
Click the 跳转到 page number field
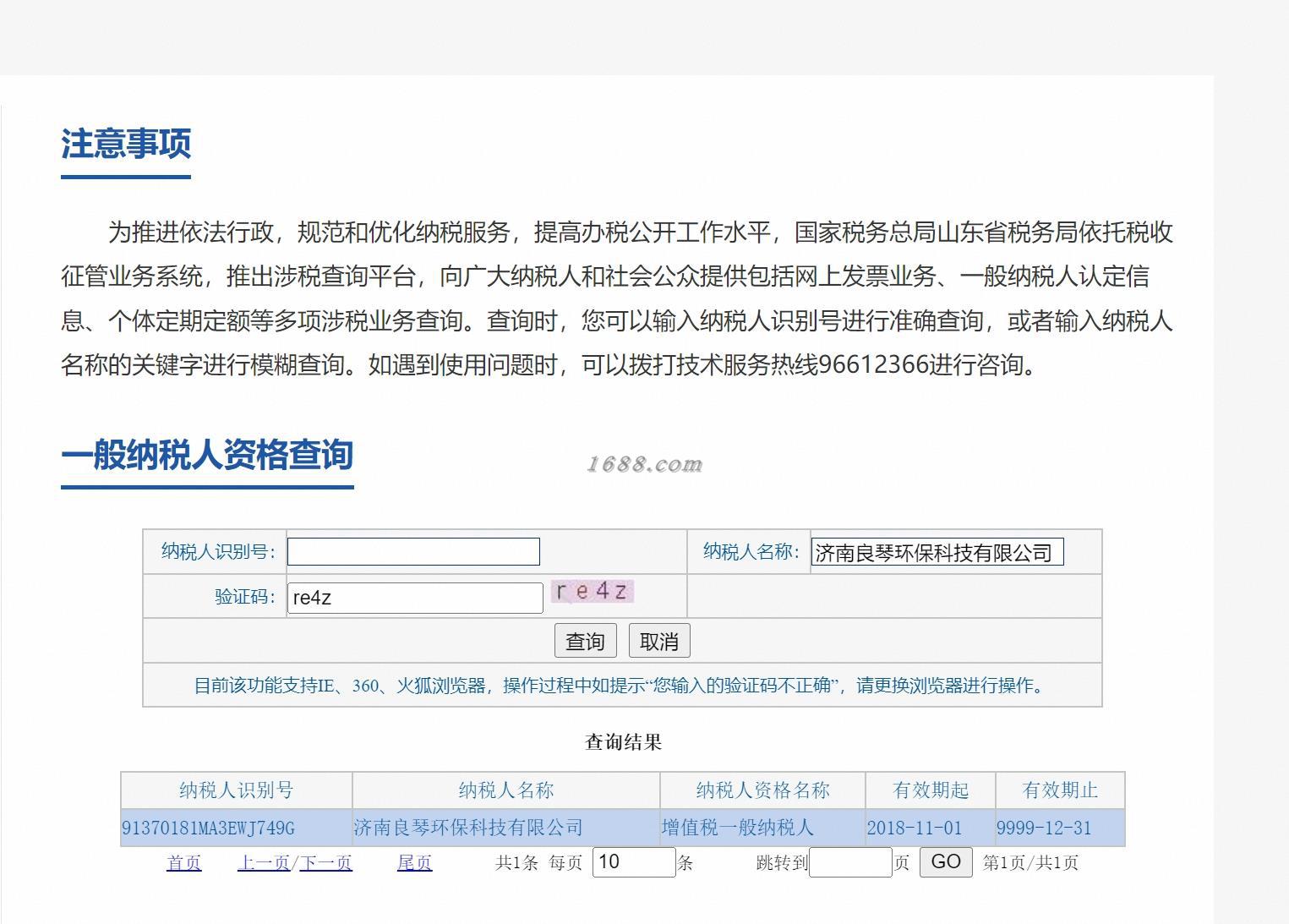850,861
